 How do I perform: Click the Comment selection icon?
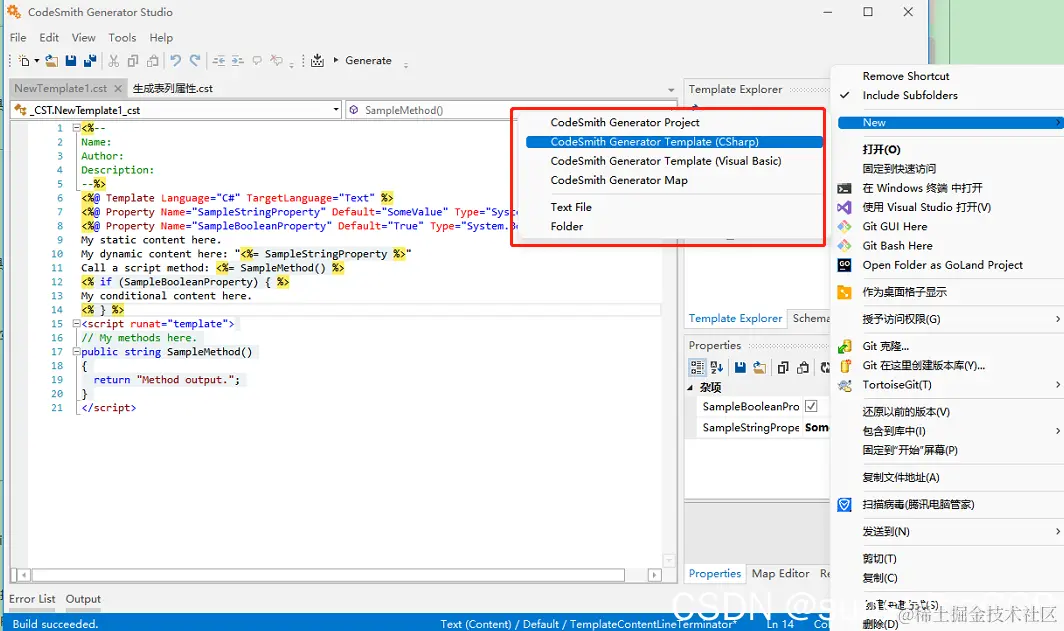click(x=257, y=61)
